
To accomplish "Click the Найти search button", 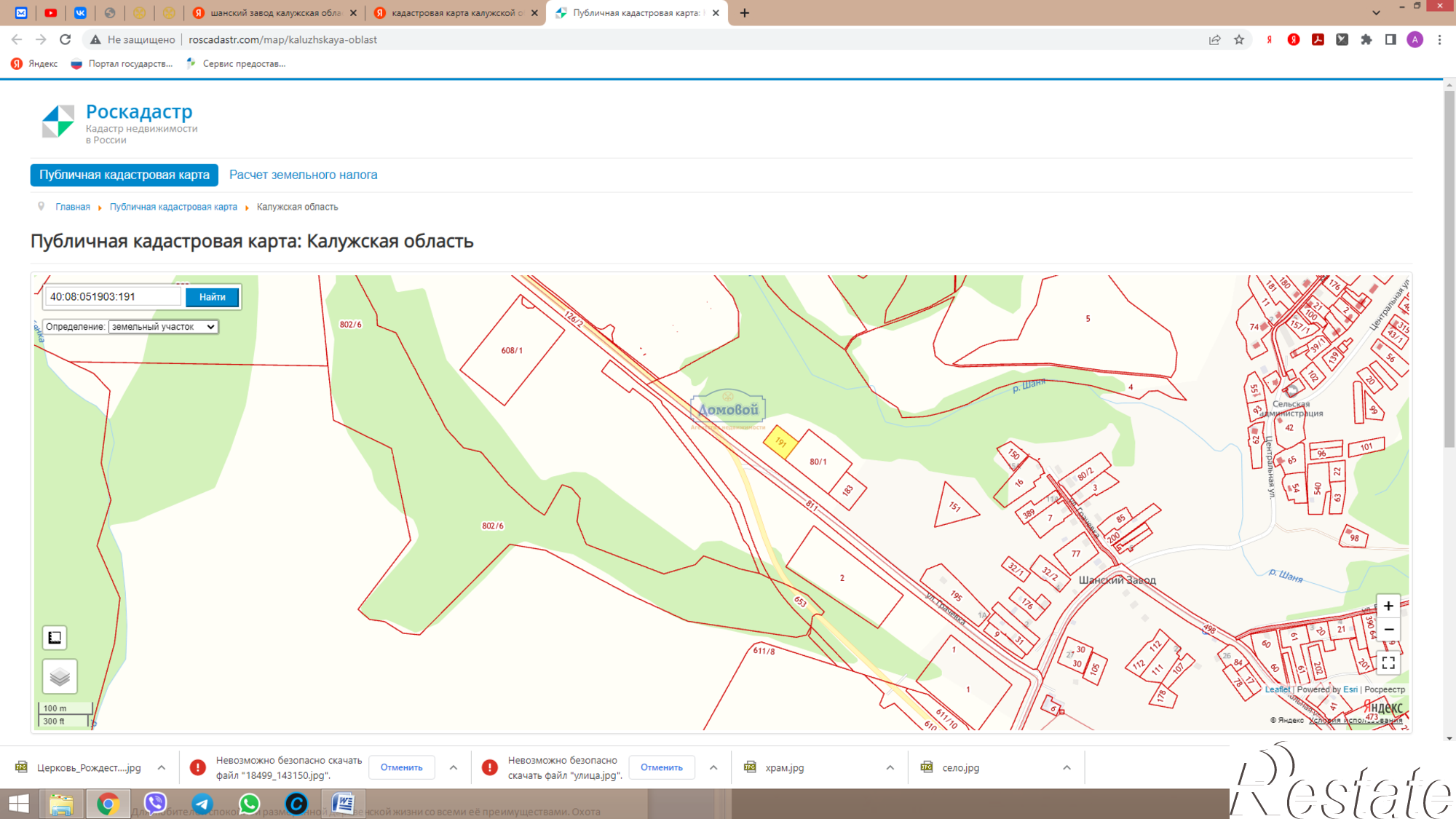I will 212,296.
